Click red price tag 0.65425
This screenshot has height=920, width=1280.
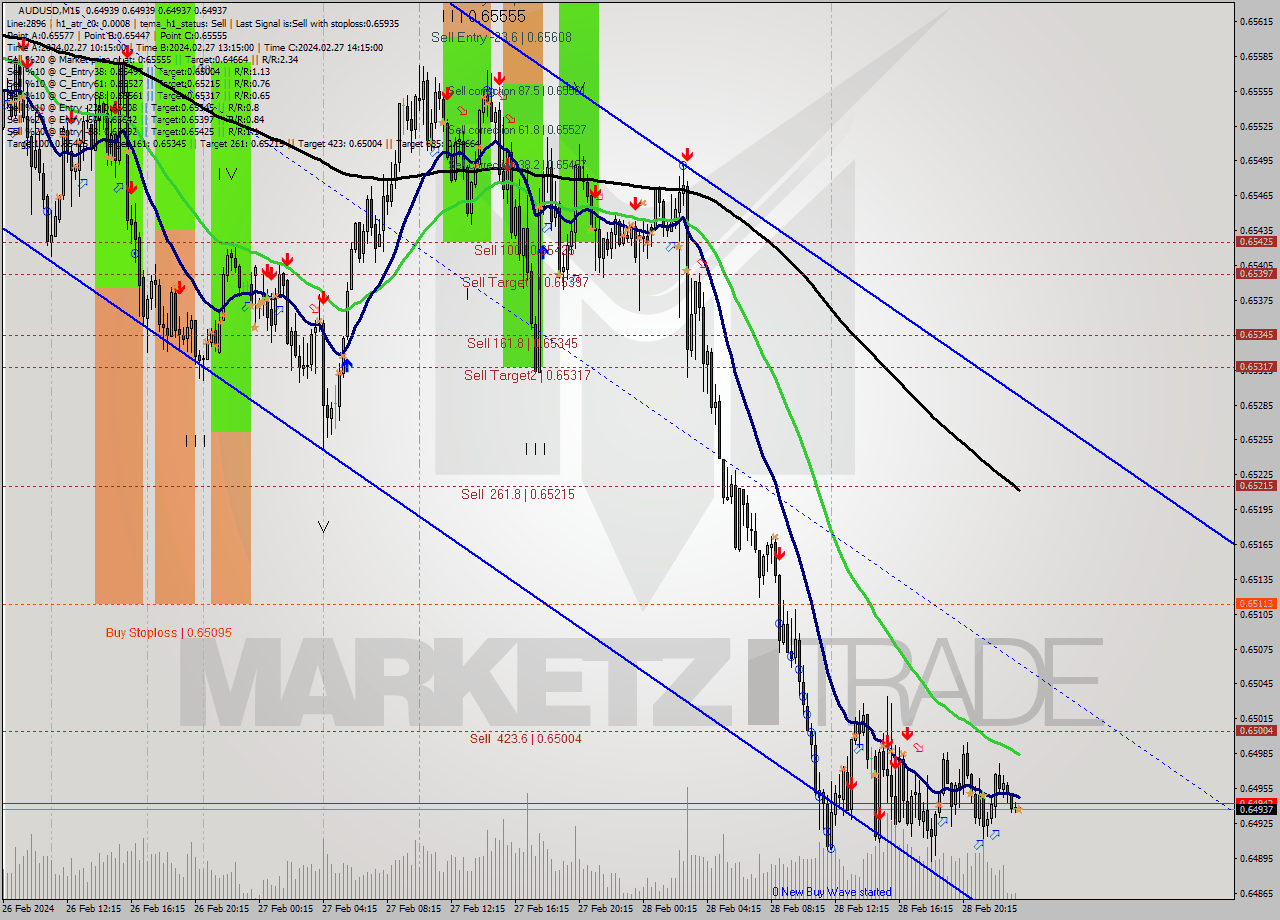point(1256,241)
